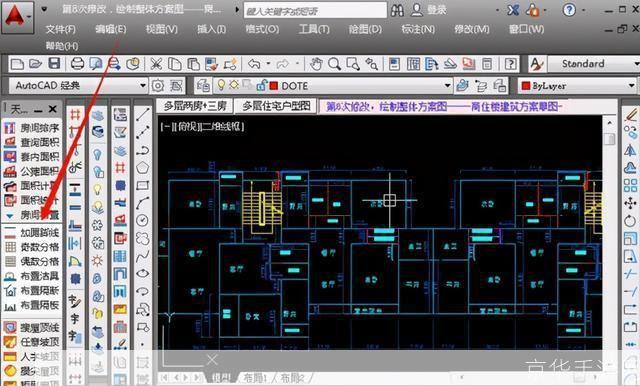Open the Layer Properties Manager icon

click(x=203, y=86)
